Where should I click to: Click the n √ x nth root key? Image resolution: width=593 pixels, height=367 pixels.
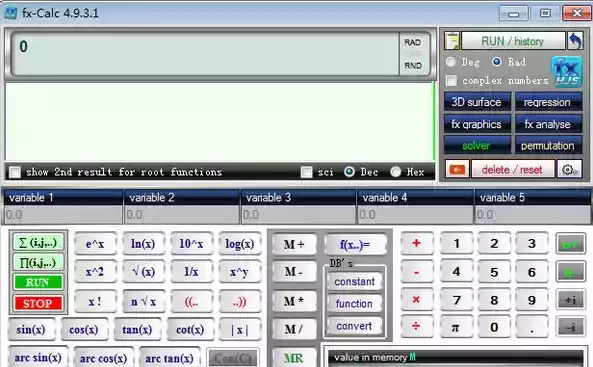143,302
